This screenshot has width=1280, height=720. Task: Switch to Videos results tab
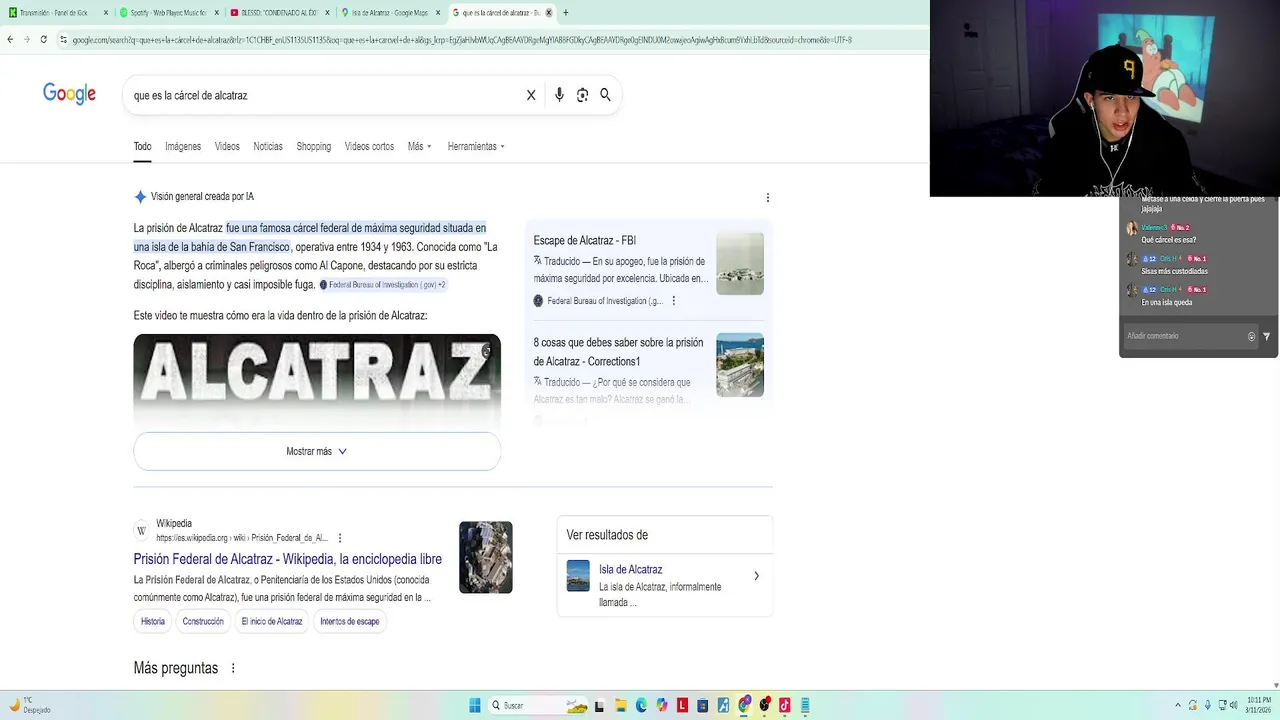tap(227, 147)
